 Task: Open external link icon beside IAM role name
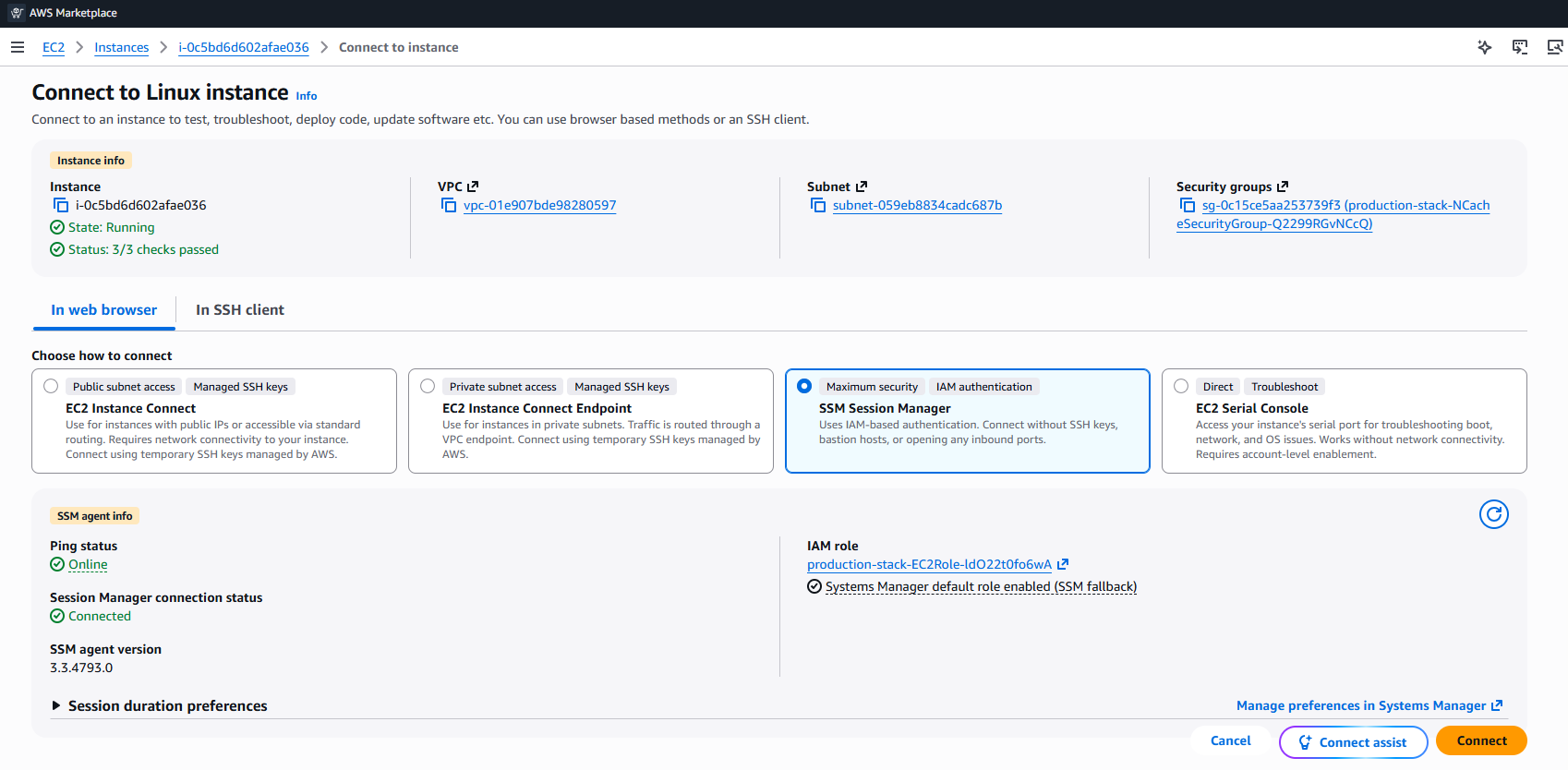tap(1063, 564)
